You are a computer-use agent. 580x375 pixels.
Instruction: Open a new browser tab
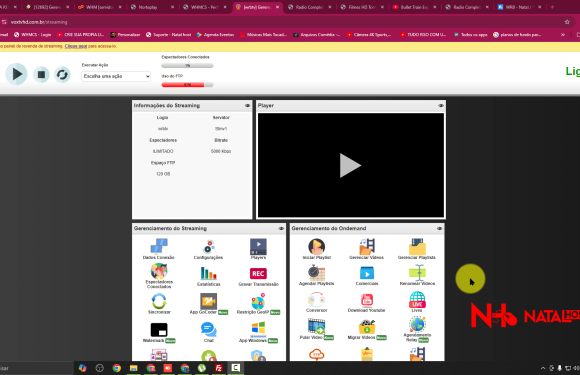552,7
